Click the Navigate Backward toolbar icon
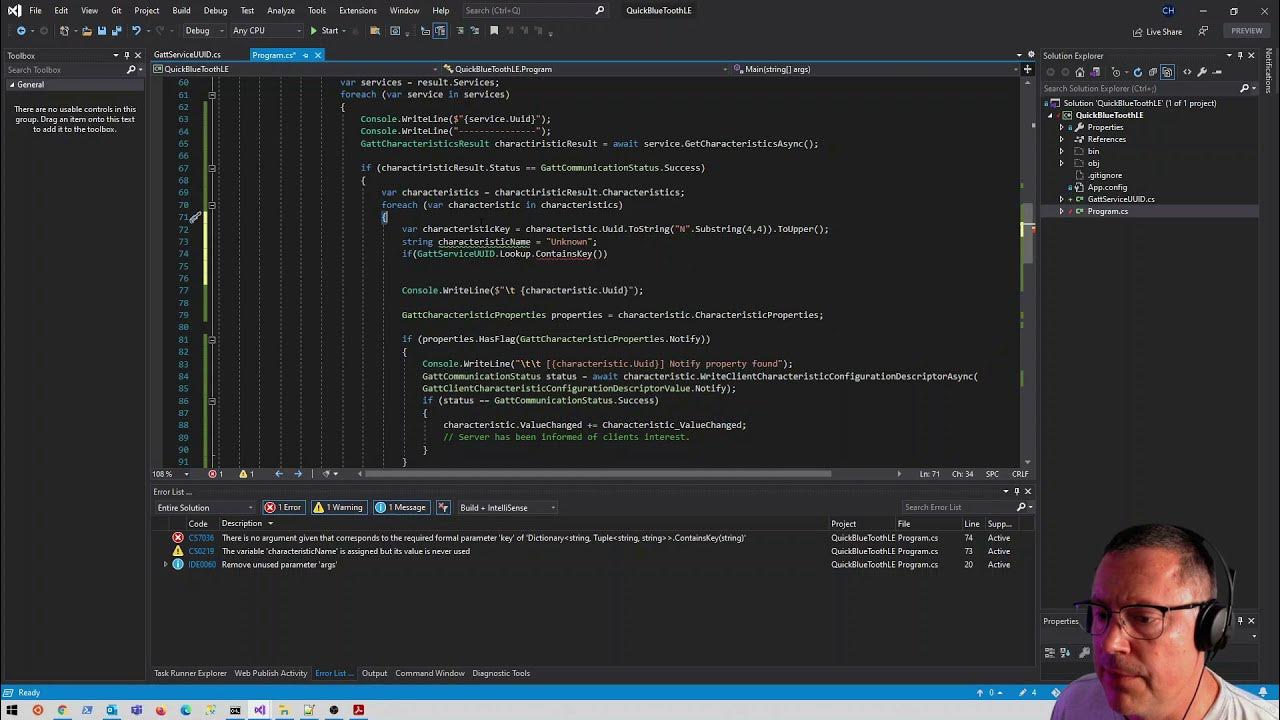This screenshot has height=720, width=1280. (21, 31)
